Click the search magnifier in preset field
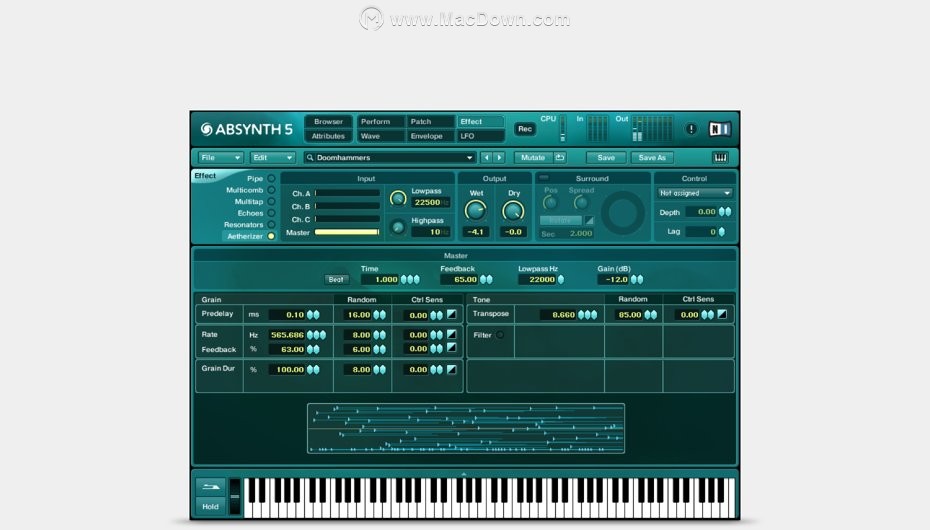Screen dimensions: 930x530 tap(310, 158)
